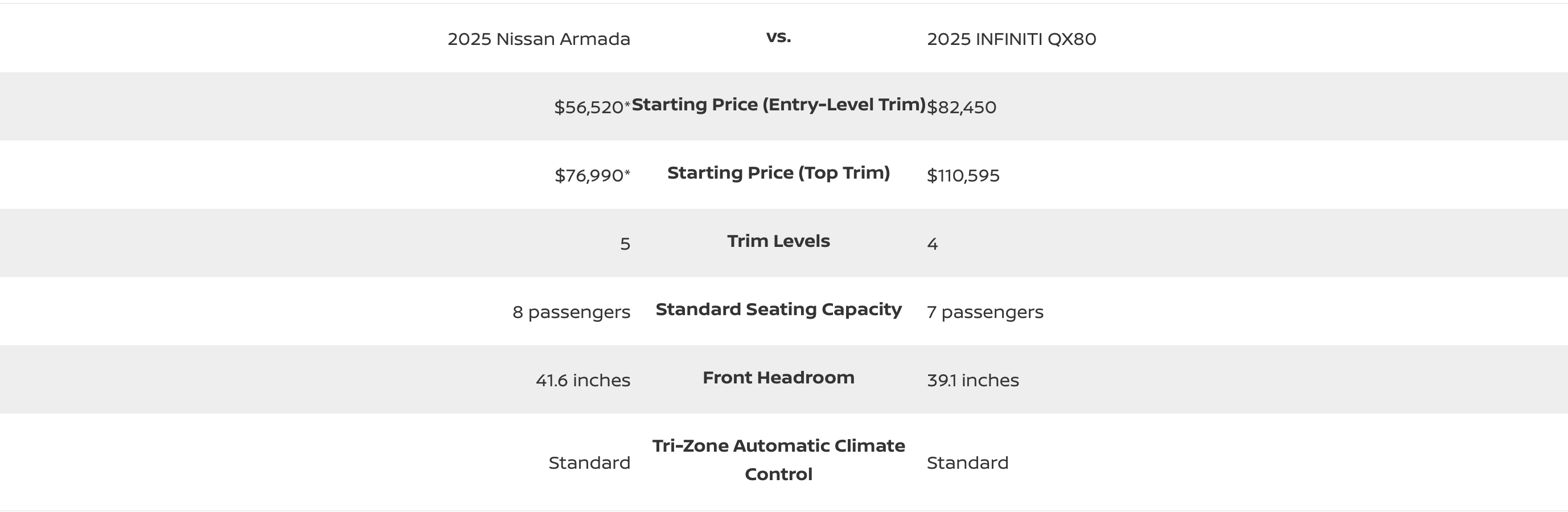Click the Armada trim levels value 5
This screenshot has height=512, width=1568.
625,244
